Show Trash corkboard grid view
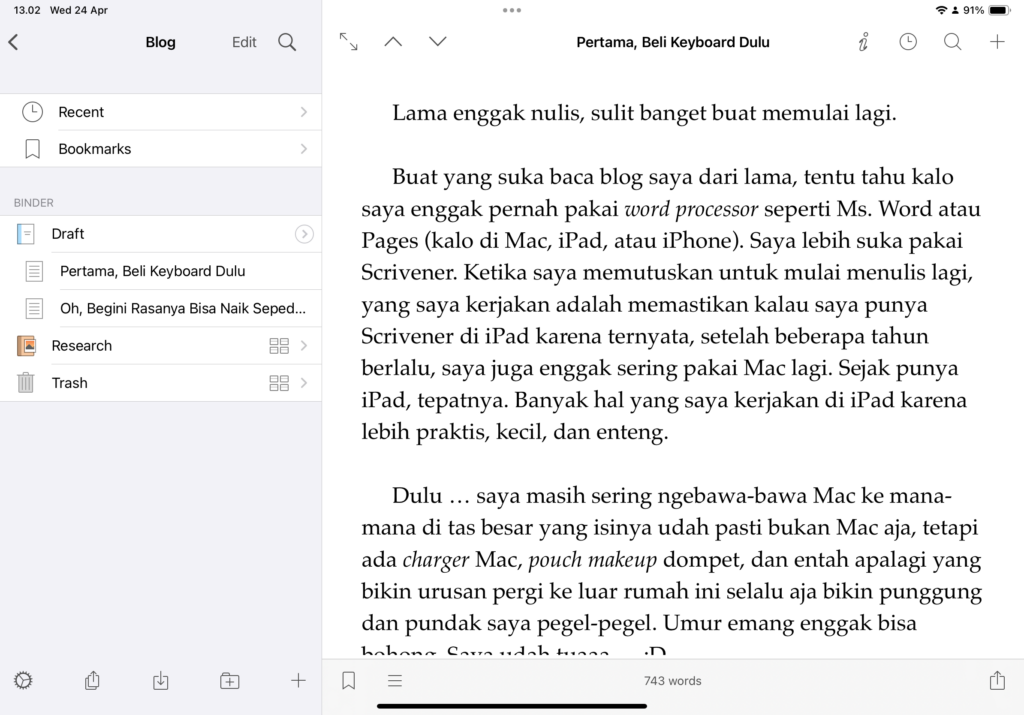1024x715 pixels. (x=279, y=383)
